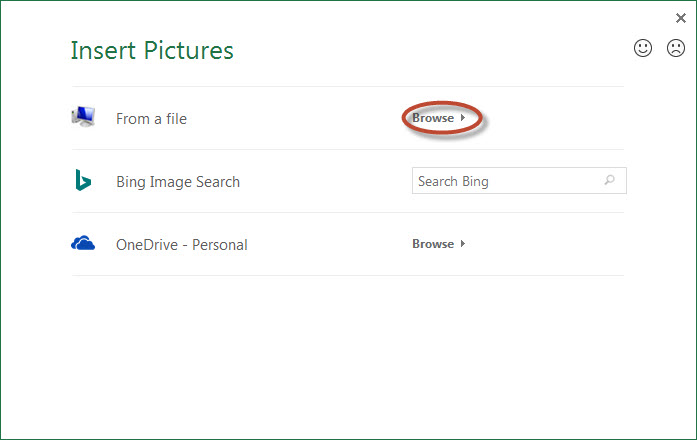This screenshot has height=440, width=697.
Task: Click the empty area below the OneDrive row
Action: pos(348,350)
